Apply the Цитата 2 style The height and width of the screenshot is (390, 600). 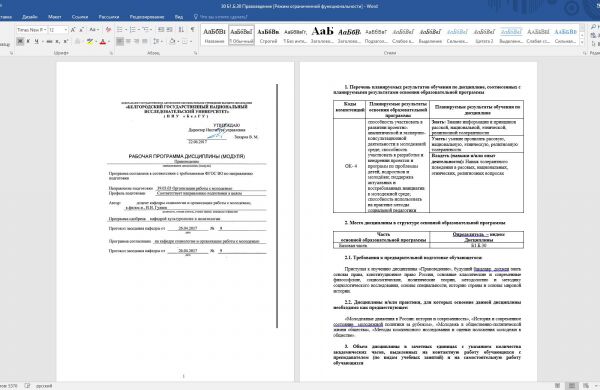click(x=484, y=35)
